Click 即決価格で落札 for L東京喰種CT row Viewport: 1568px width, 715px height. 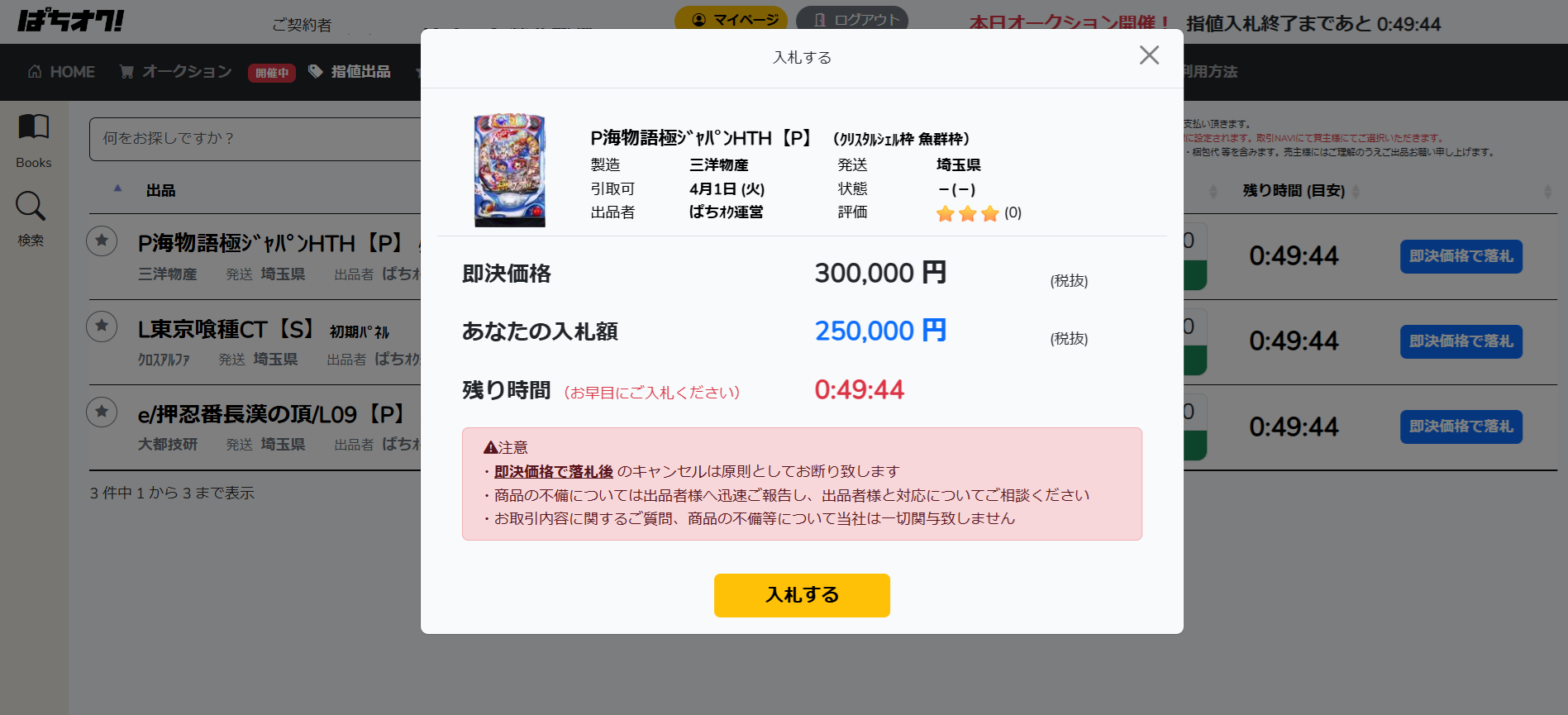pyautogui.click(x=1461, y=341)
